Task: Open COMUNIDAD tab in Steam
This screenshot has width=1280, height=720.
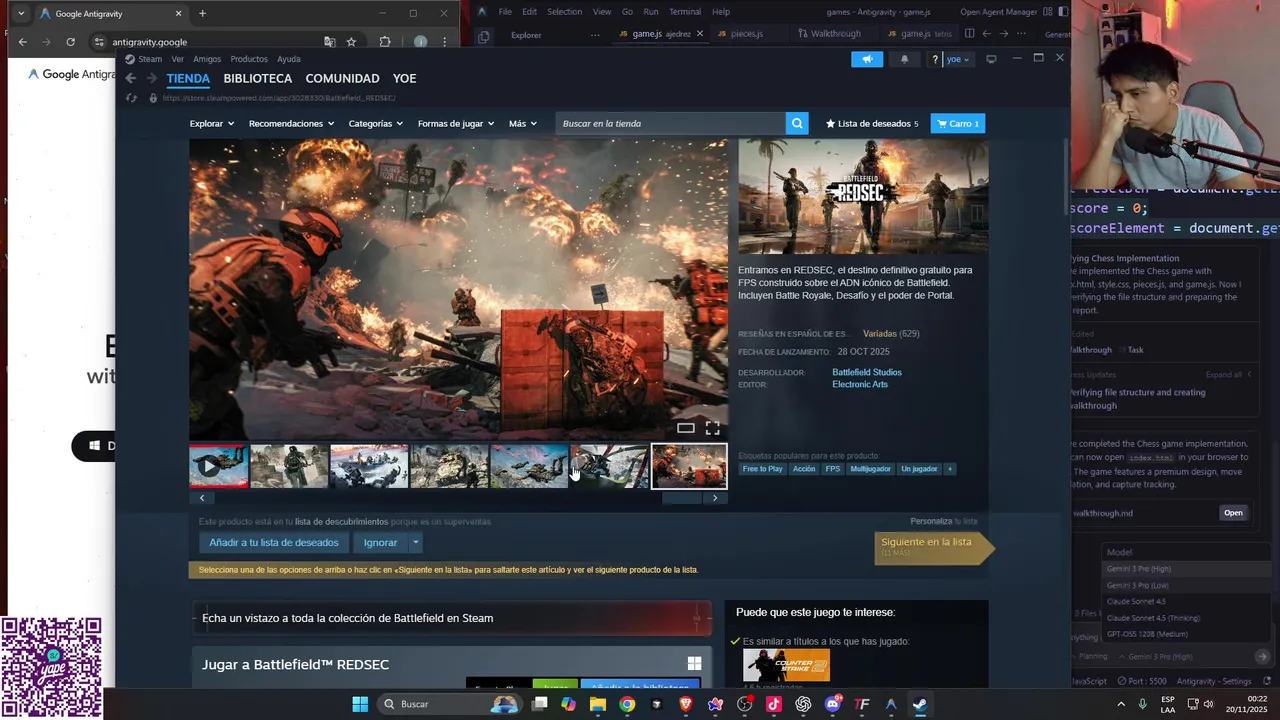Action: coord(342,78)
